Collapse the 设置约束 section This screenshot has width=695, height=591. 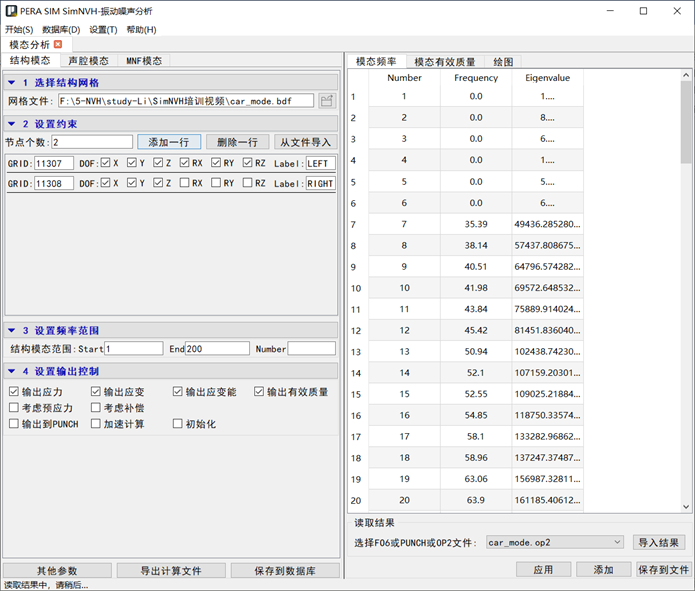[x=11, y=124]
